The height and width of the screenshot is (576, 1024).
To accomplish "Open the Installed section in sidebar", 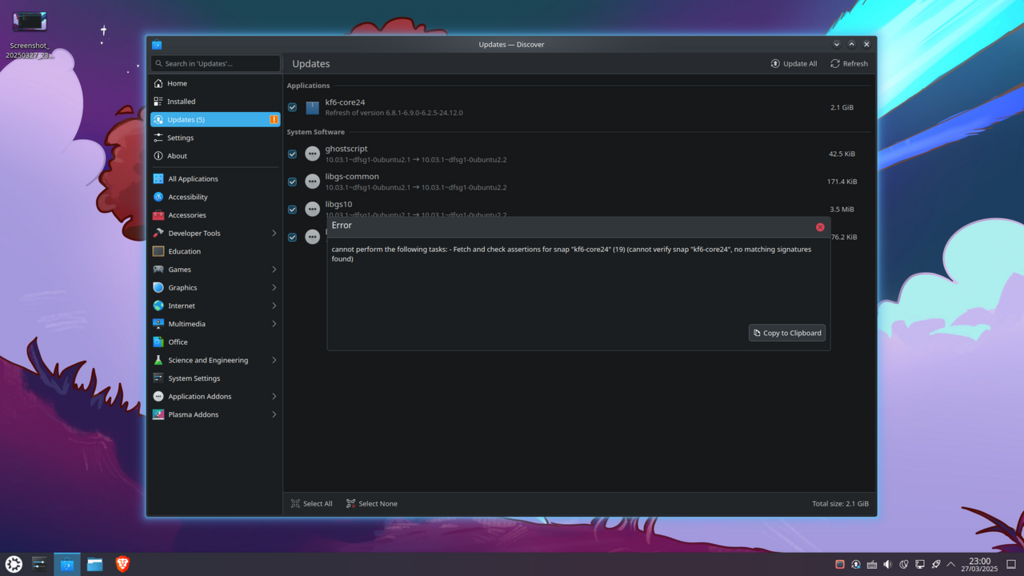I will coord(215,101).
